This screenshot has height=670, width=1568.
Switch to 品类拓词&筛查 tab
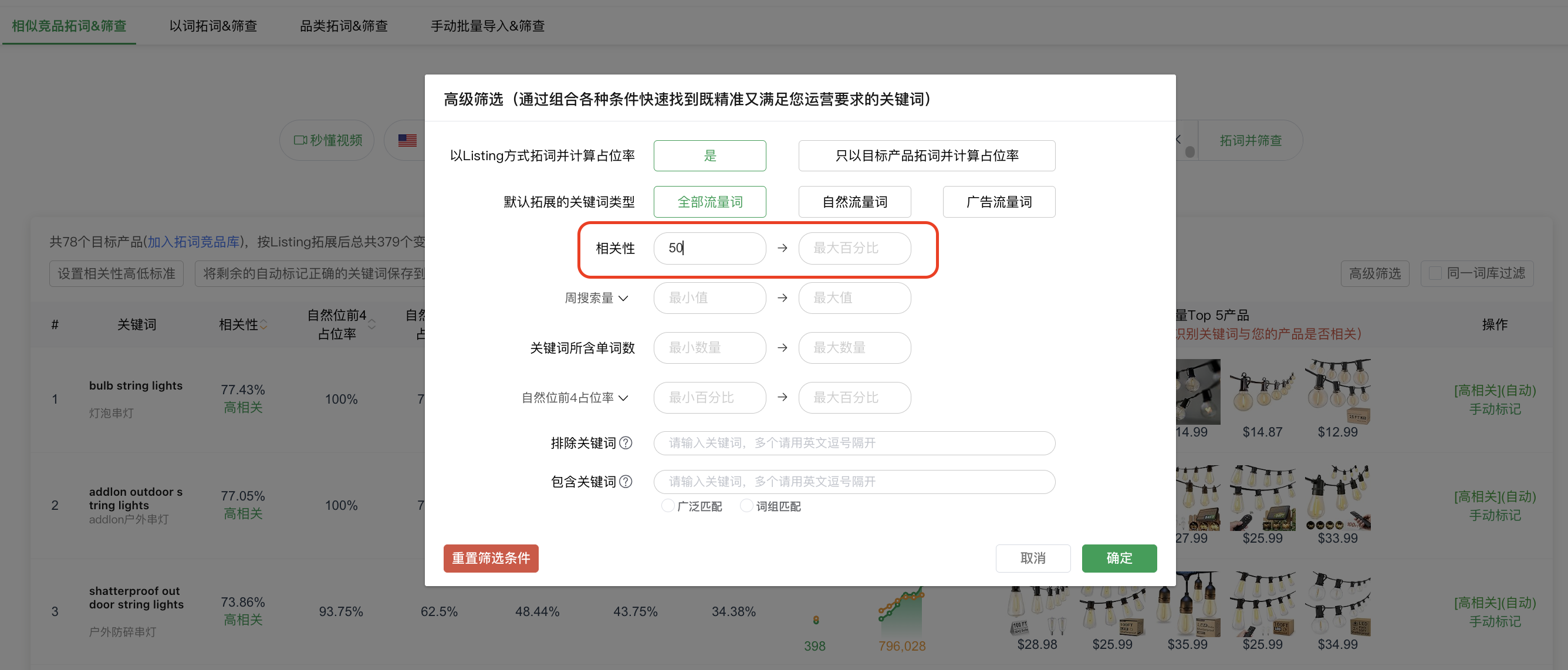[x=343, y=26]
